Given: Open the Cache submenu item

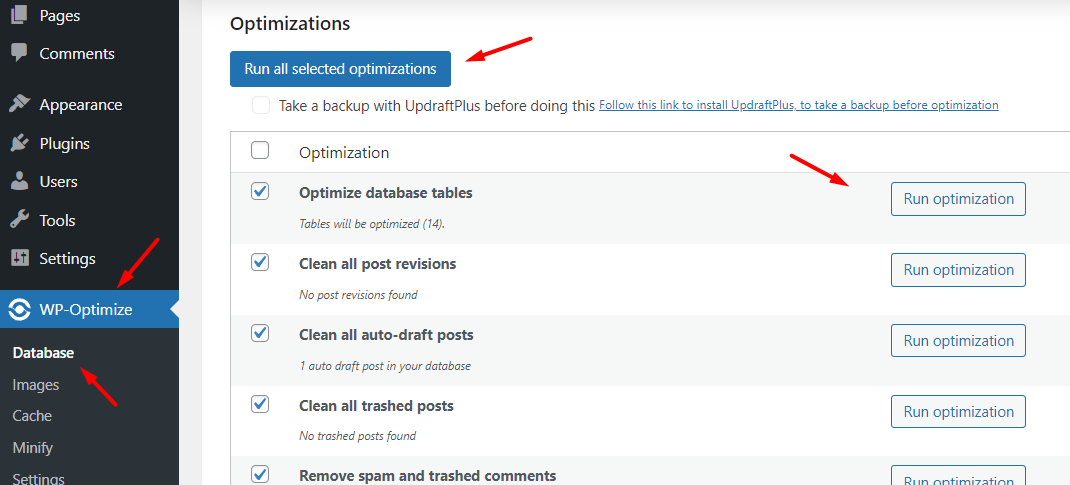Looking at the screenshot, I should click(x=32, y=416).
